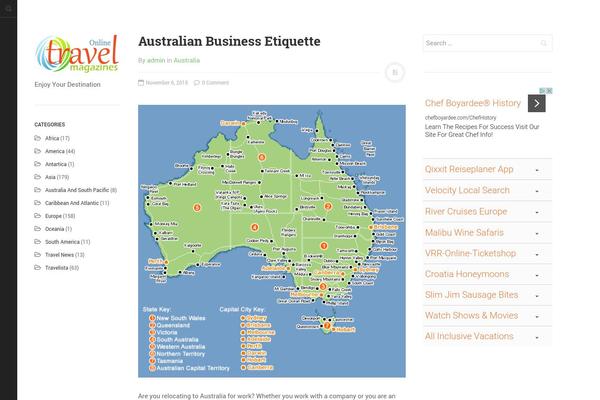The image size is (600, 400).
Task: Expand the Velocity Local Search ad link
Action: click(x=488, y=190)
